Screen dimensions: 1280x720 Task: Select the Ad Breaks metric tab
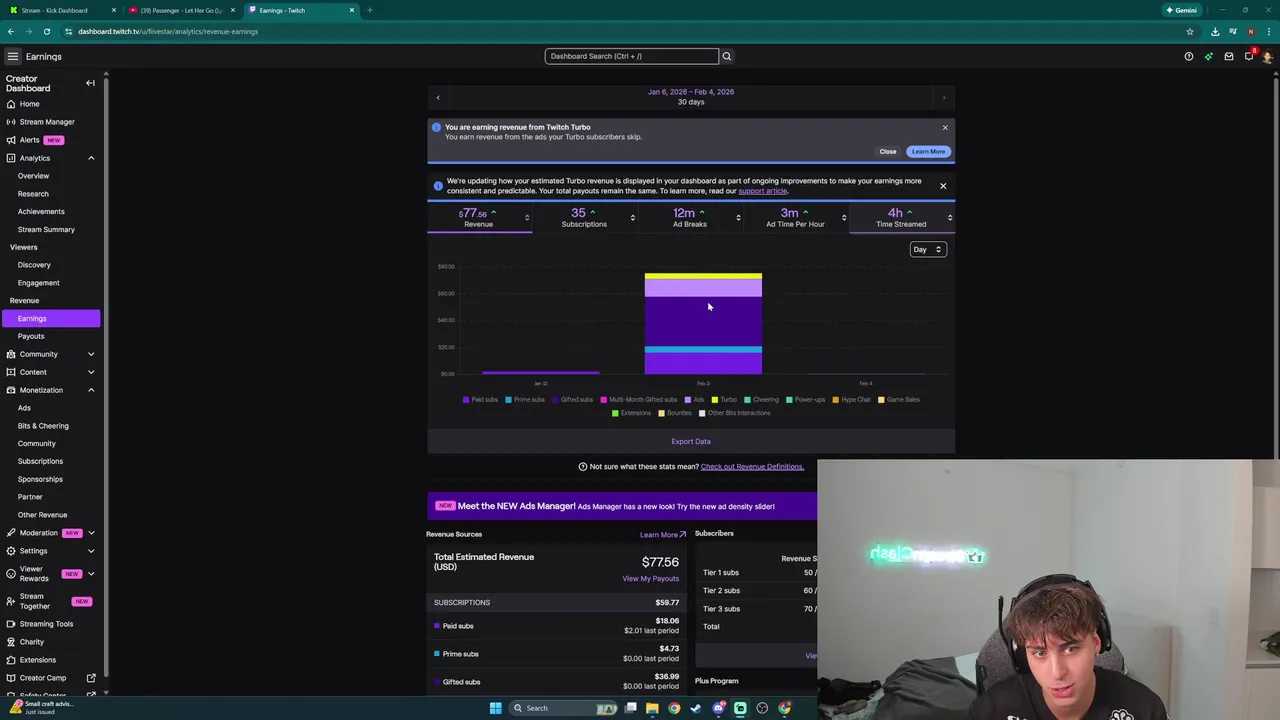coord(689,217)
